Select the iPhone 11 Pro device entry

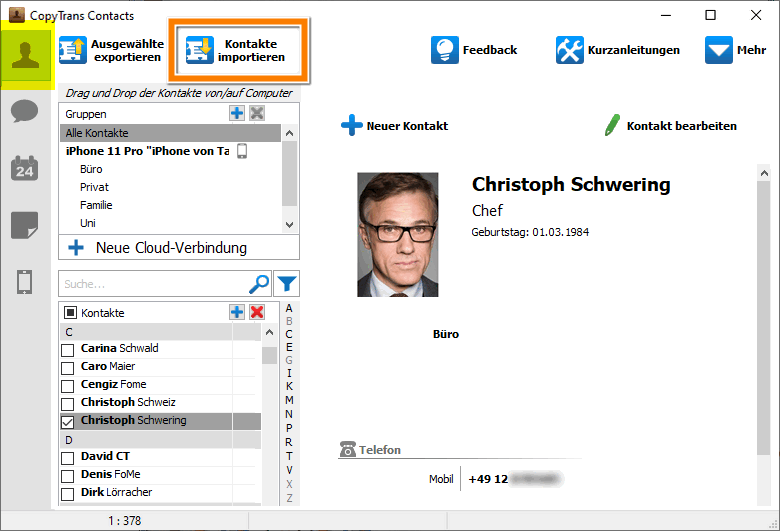156,151
